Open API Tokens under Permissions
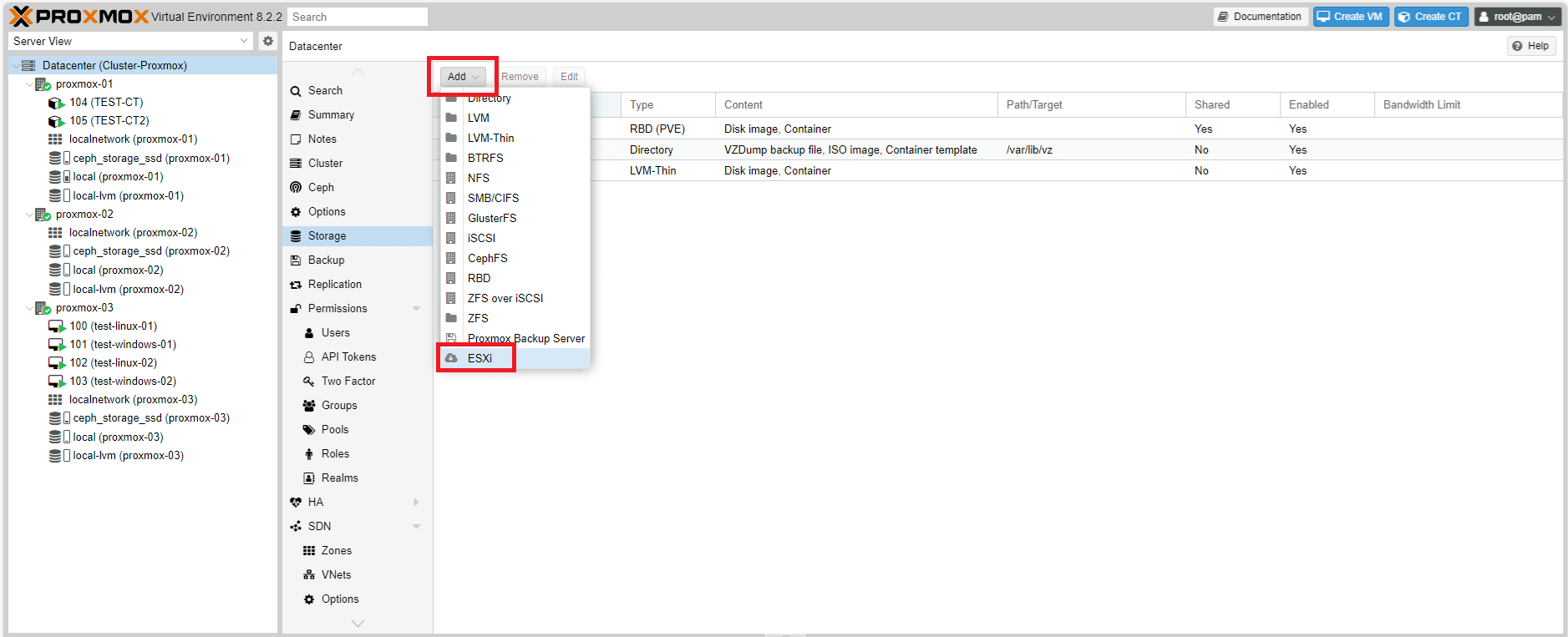The height and width of the screenshot is (637, 1568). click(358, 357)
